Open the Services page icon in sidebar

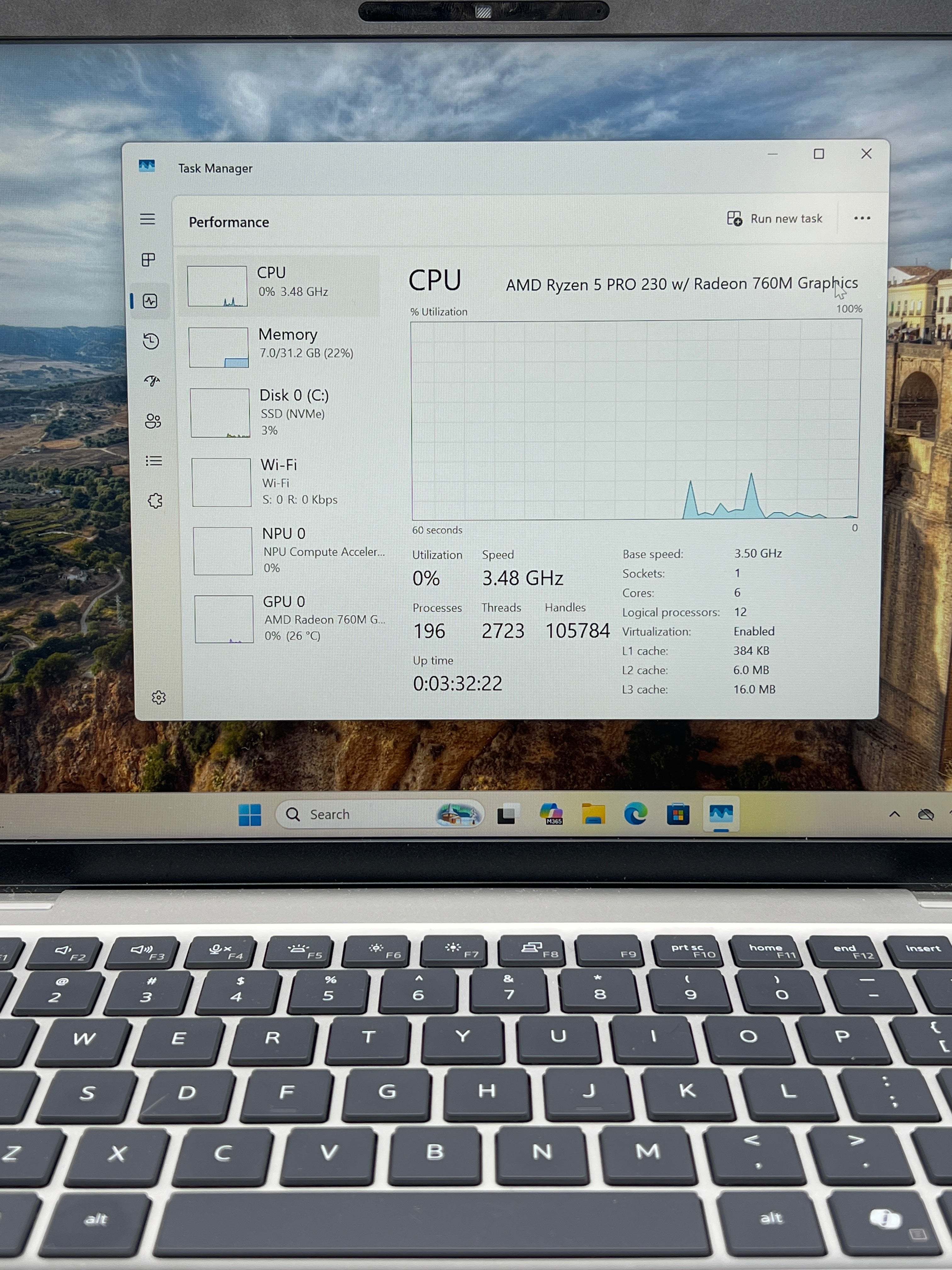click(155, 501)
